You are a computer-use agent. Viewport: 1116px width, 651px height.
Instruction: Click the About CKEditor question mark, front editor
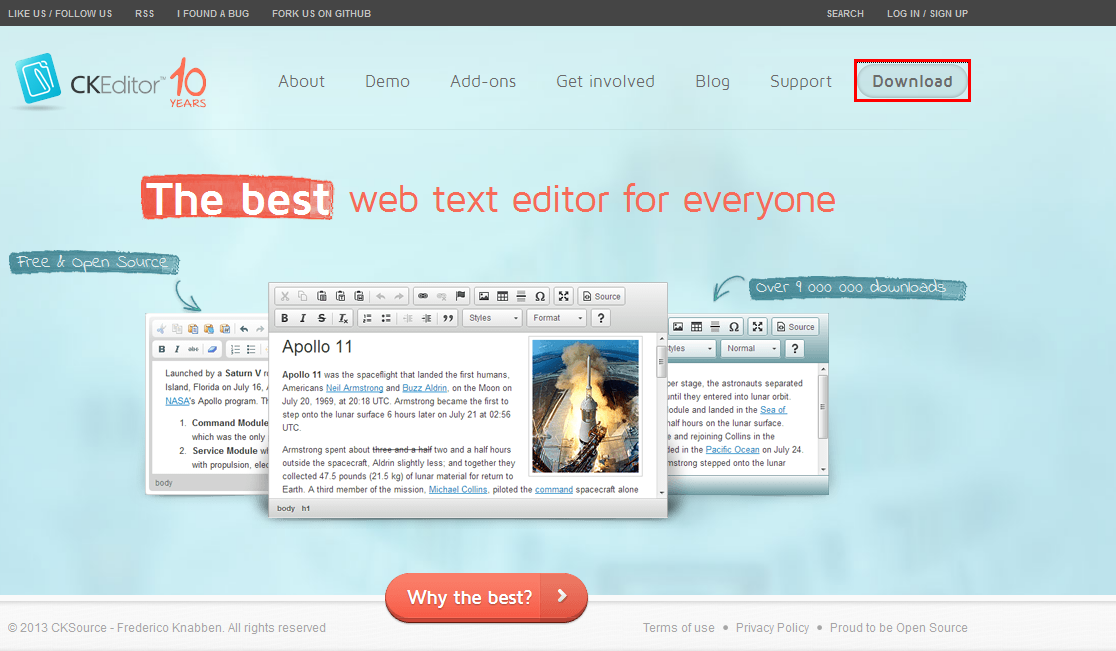tap(601, 318)
